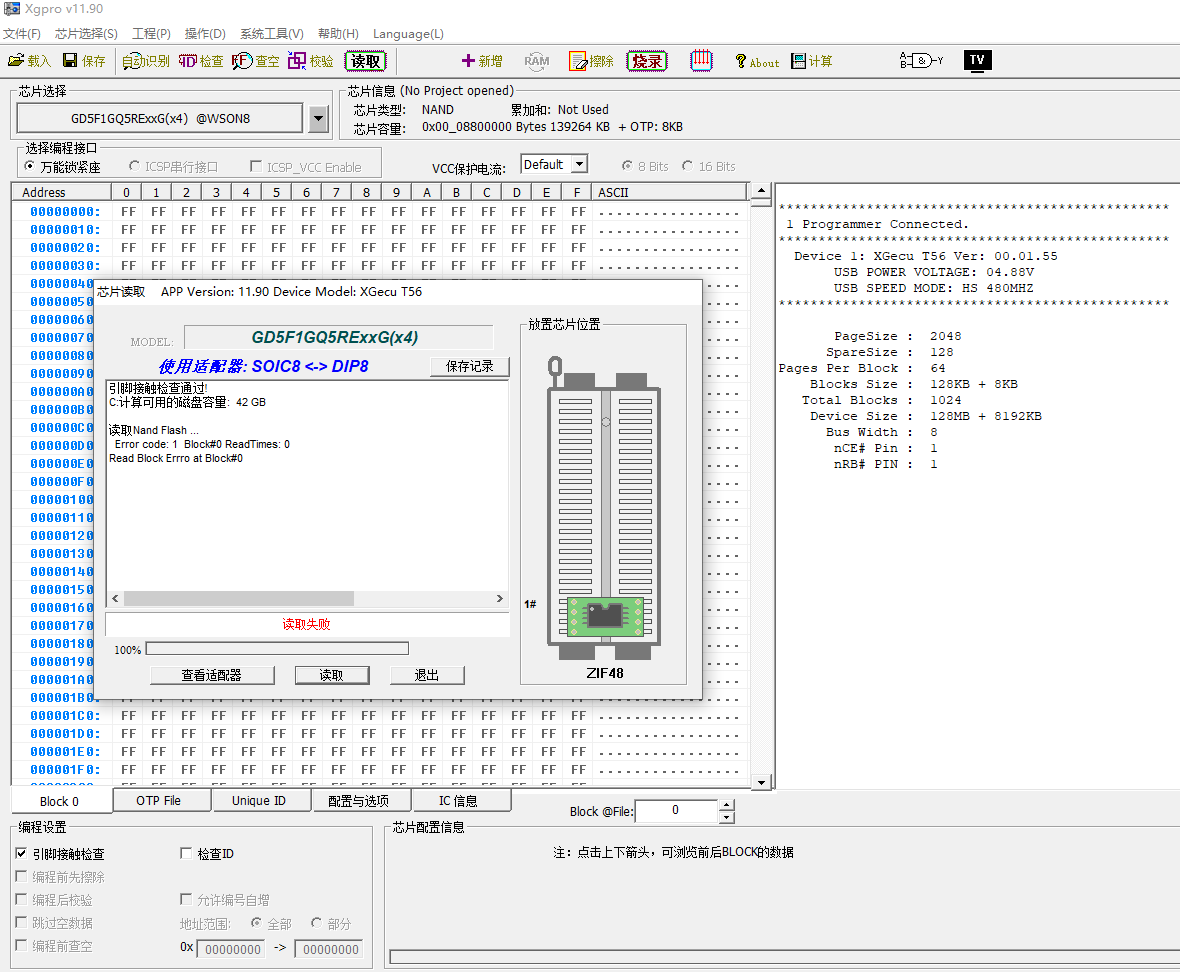This screenshot has width=1180, height=972.
Task: Click the 保存记录 button in dialog
Action: coord(469,366)
